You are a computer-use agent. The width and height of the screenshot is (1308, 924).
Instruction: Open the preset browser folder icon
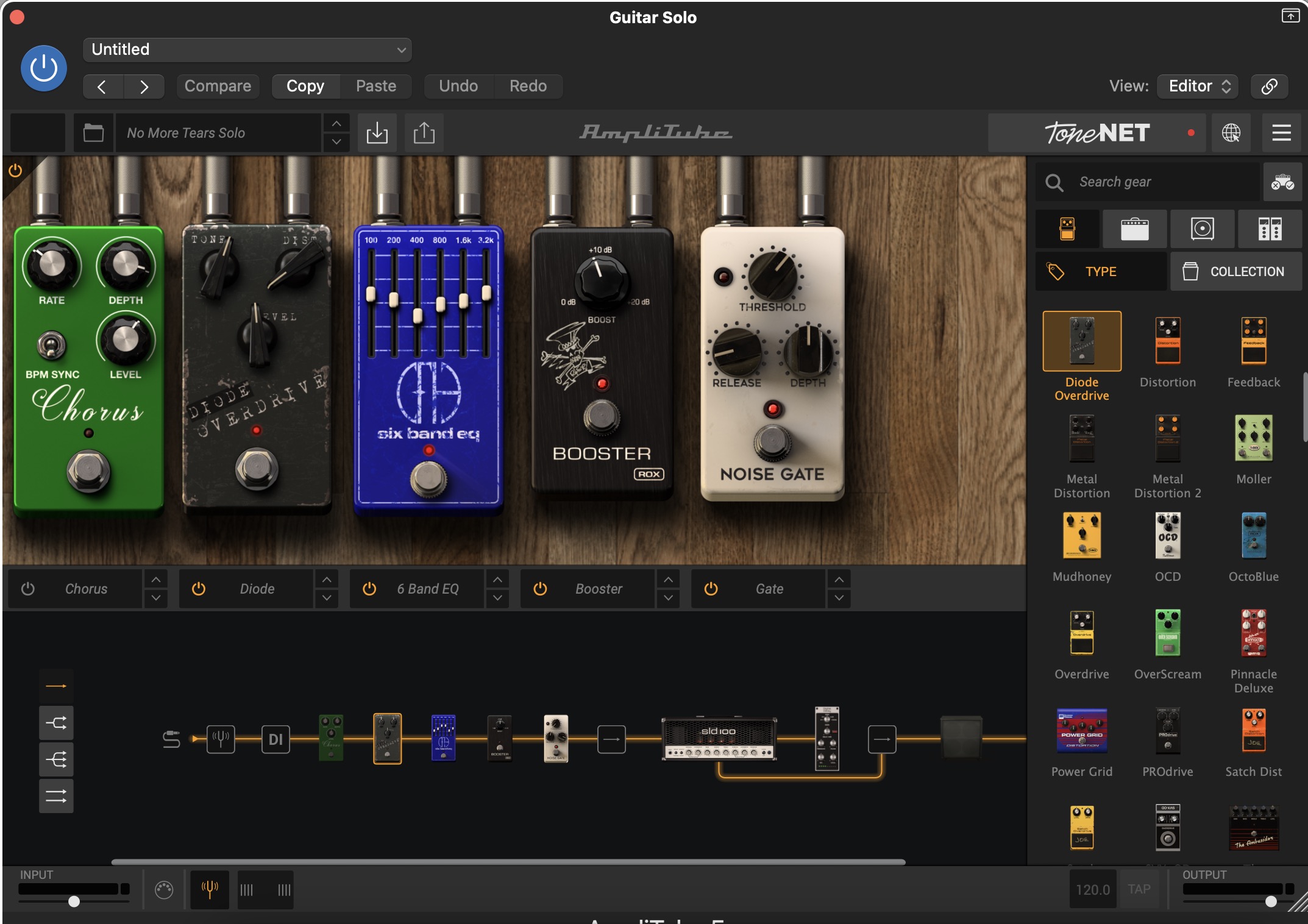click(93, 133)
